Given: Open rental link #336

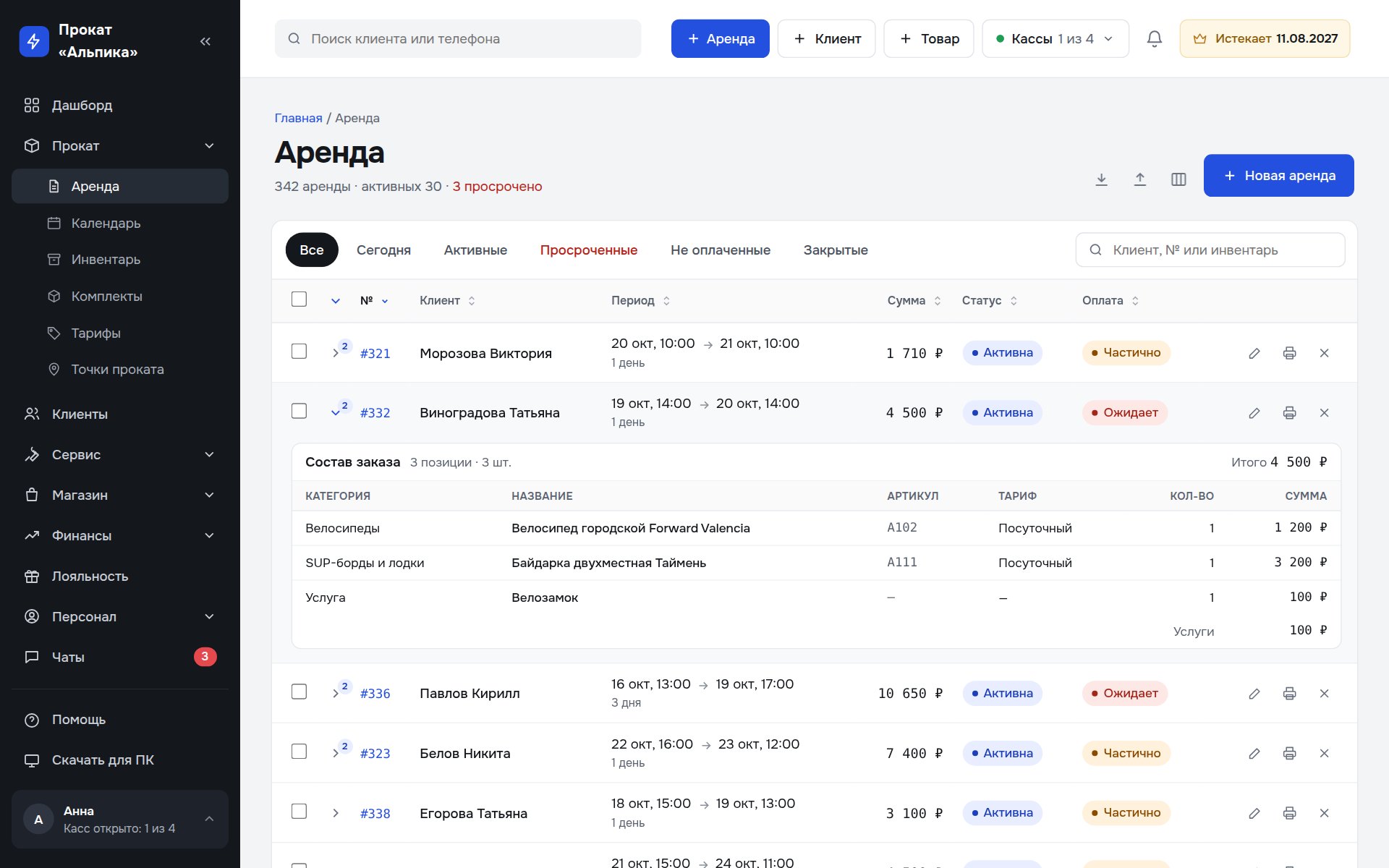Looking at the screenshot, I should [375, 694].
